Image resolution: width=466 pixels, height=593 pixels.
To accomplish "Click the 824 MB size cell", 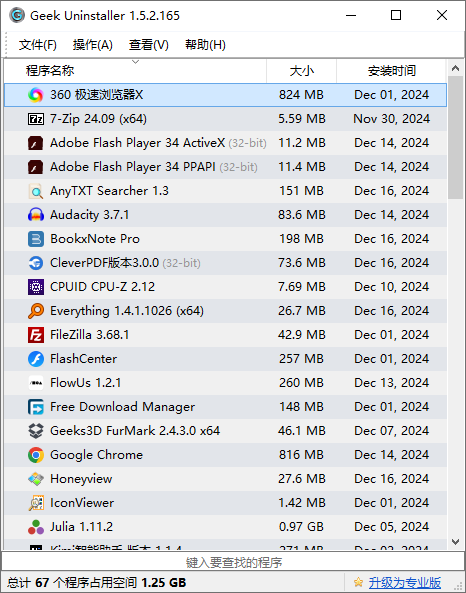I will click(x=301, y=95).
